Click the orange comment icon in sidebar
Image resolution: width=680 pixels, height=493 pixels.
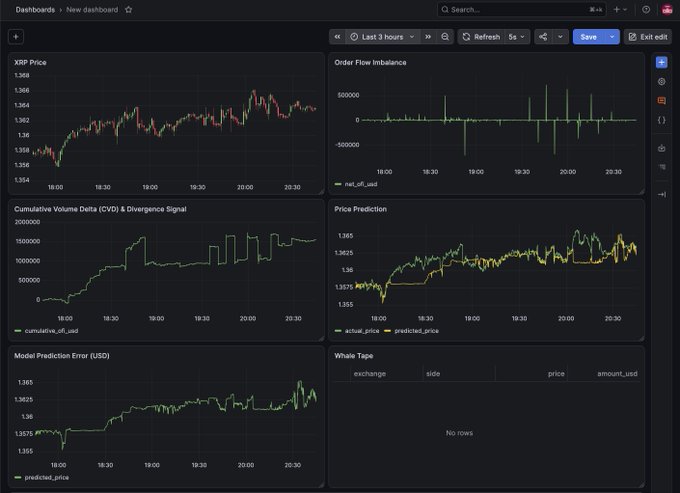click(x=661, y=101)
